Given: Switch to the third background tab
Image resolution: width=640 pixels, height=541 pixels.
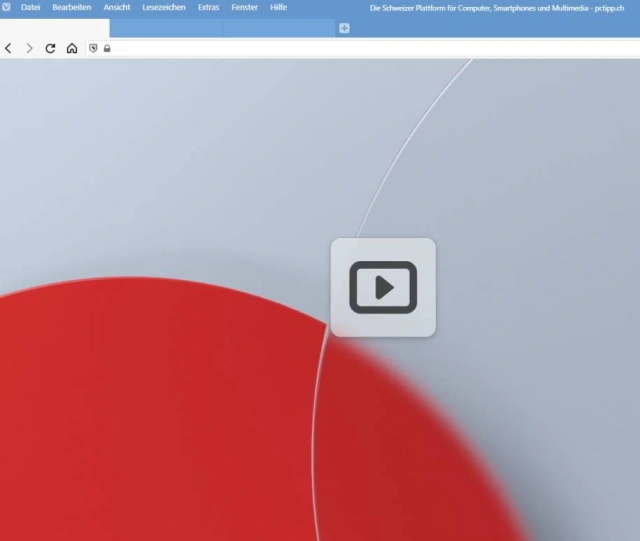Looking at the screenshot, I should (279, 28).
